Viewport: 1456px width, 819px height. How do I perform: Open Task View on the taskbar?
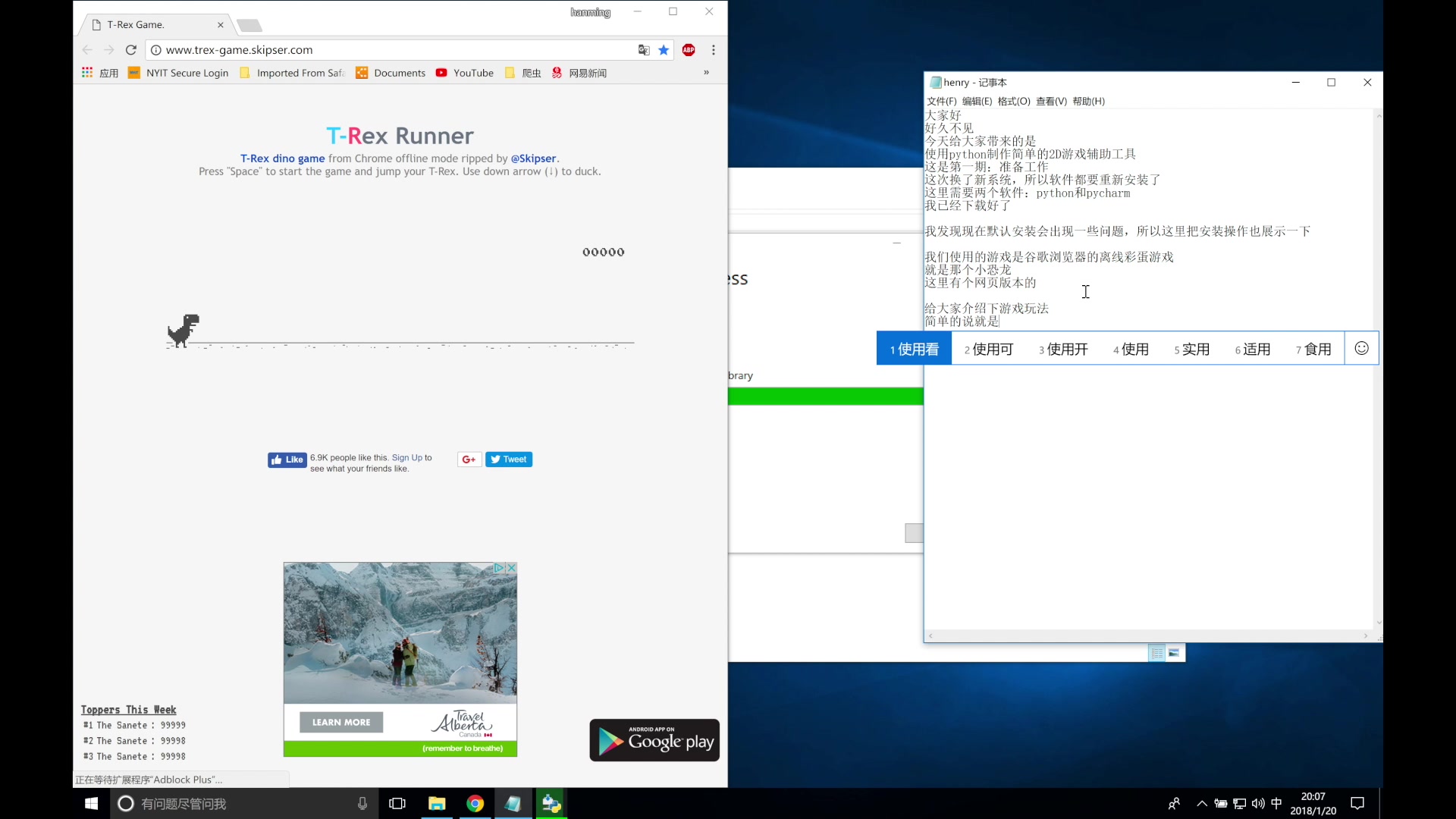click(x=397, y=803)
